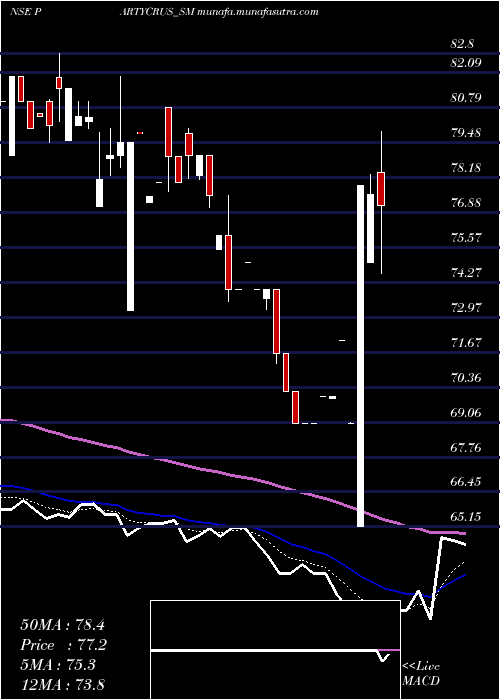This screenshot has height=700, width=500.
Task: Select the 74.27 price level label
Action: pos(466,273)
